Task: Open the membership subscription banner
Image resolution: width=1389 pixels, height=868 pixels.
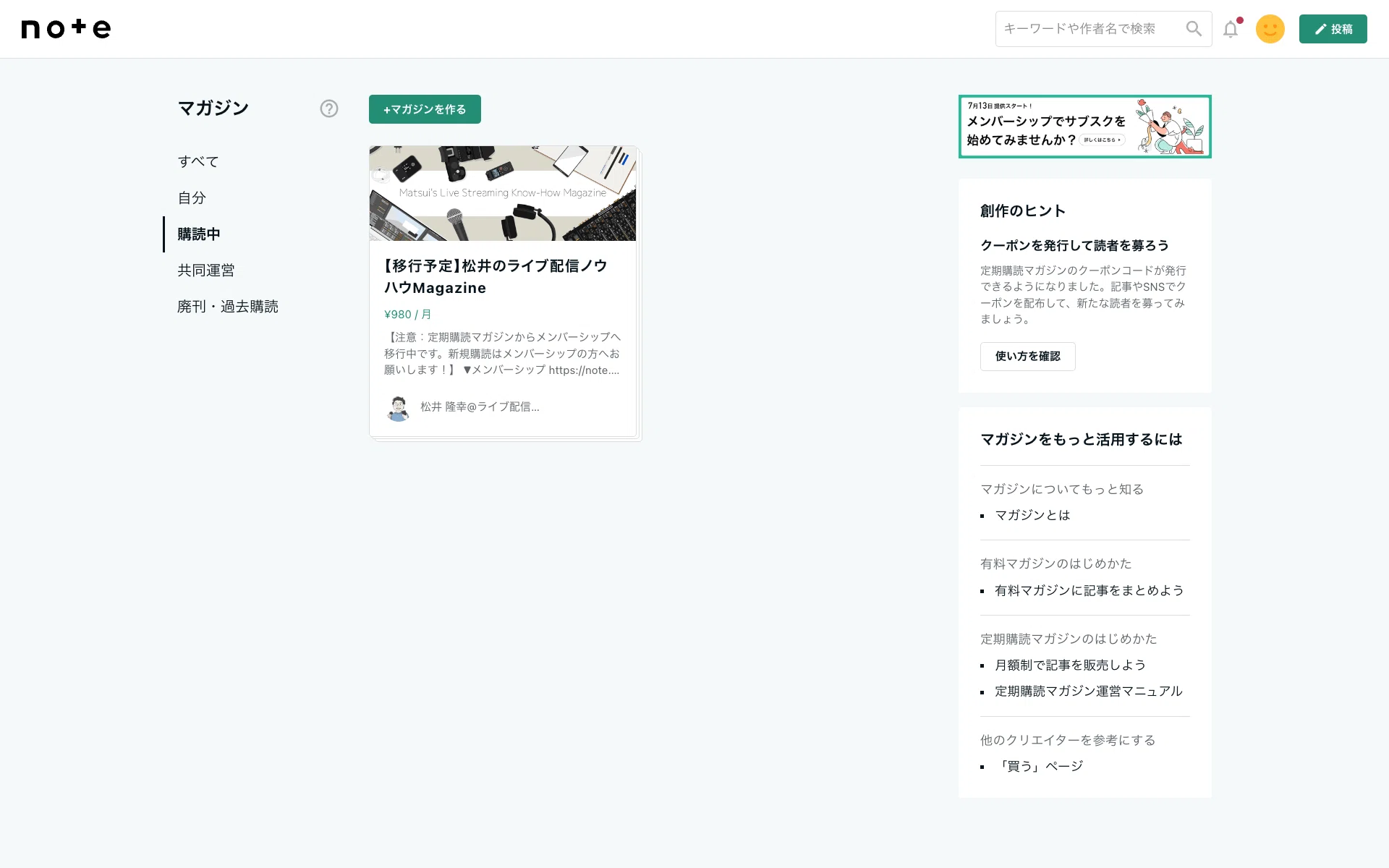Action: [1085, 127]
